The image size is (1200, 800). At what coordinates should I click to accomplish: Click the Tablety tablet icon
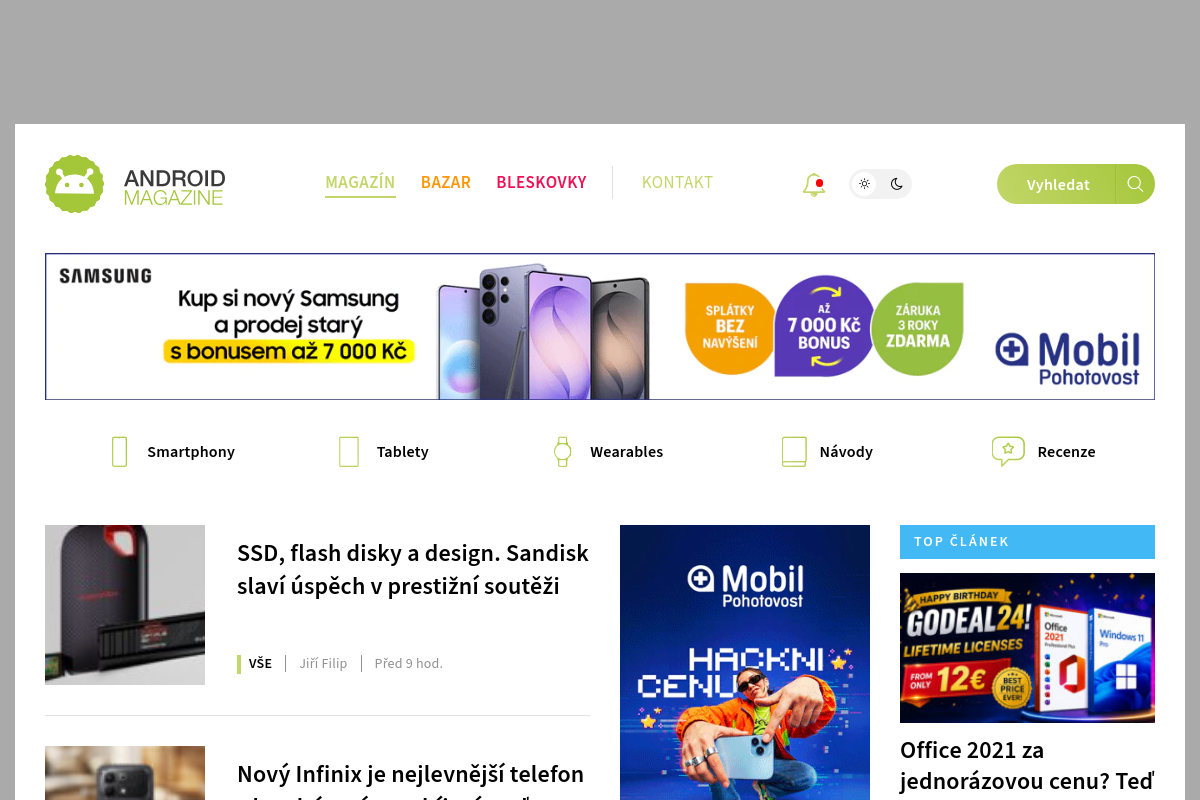point(348,452)
